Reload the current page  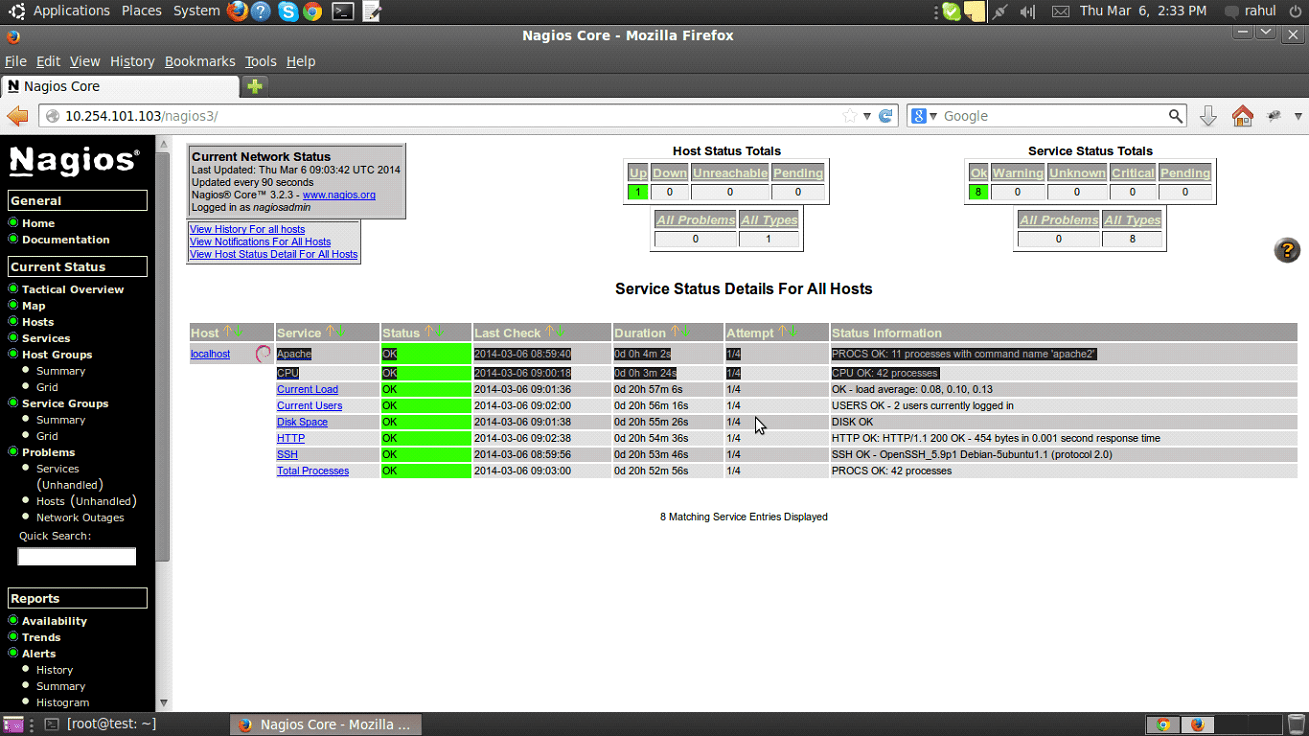click(x=885, y=116)
